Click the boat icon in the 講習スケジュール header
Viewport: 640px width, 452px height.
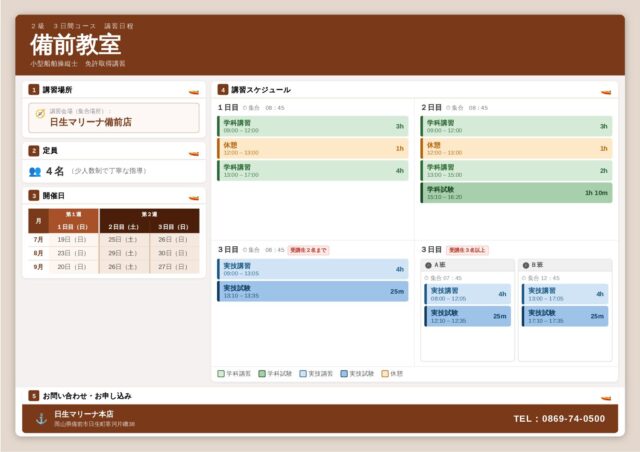pos(606,92)
